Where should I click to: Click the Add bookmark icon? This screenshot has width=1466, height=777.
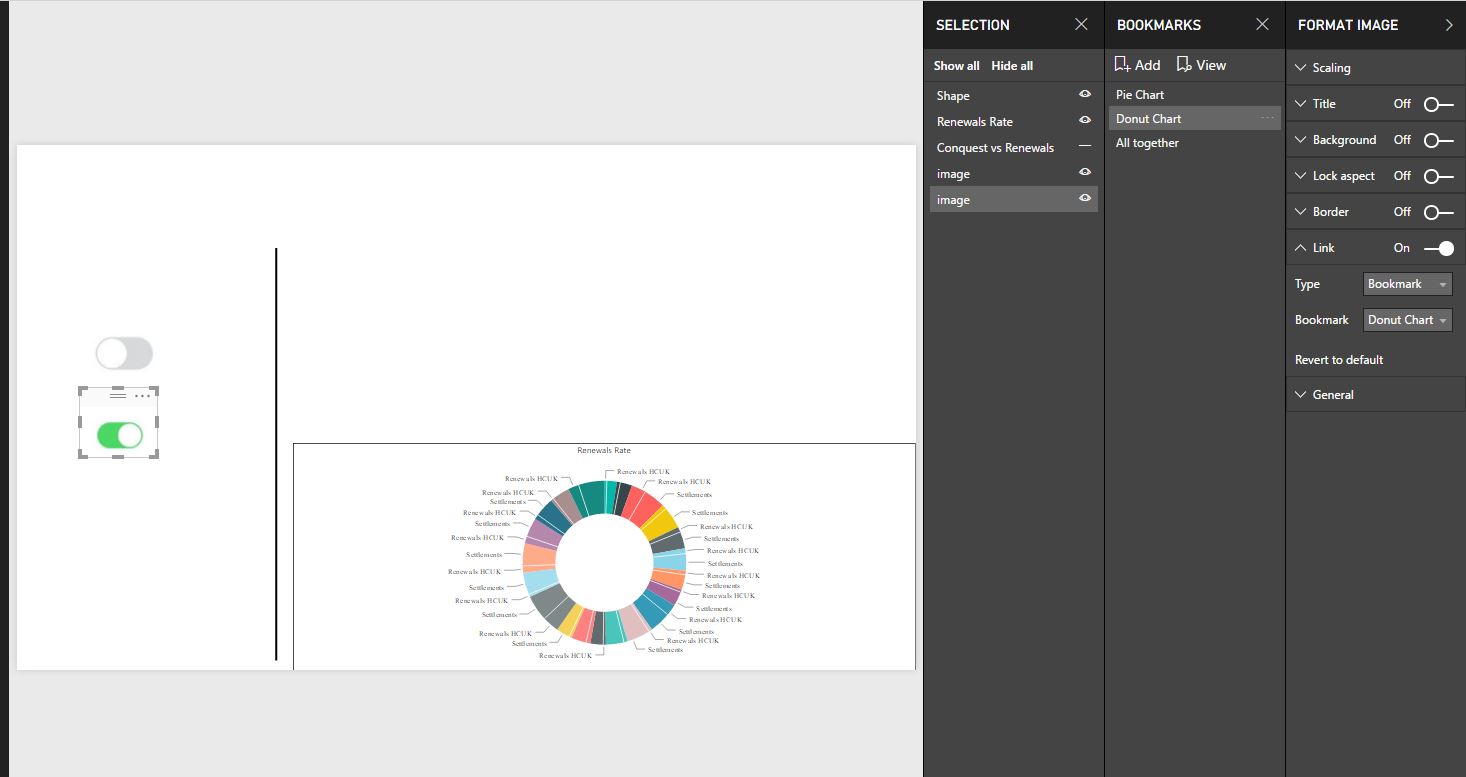coord(1122,65)
